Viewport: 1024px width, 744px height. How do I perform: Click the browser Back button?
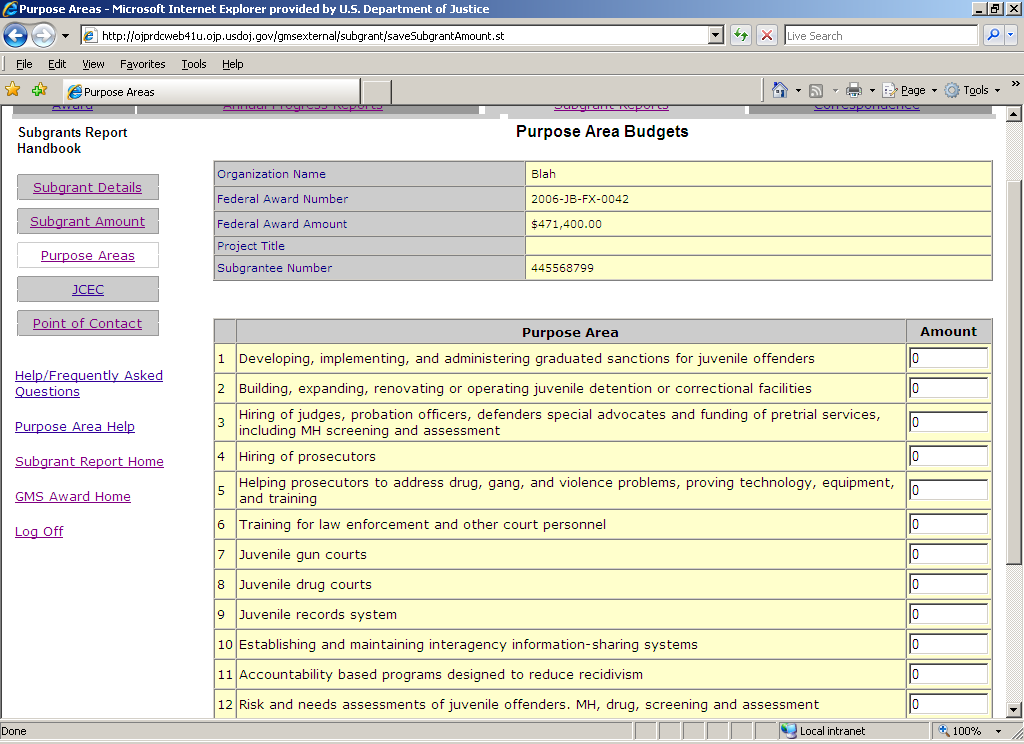coord(16,36)
